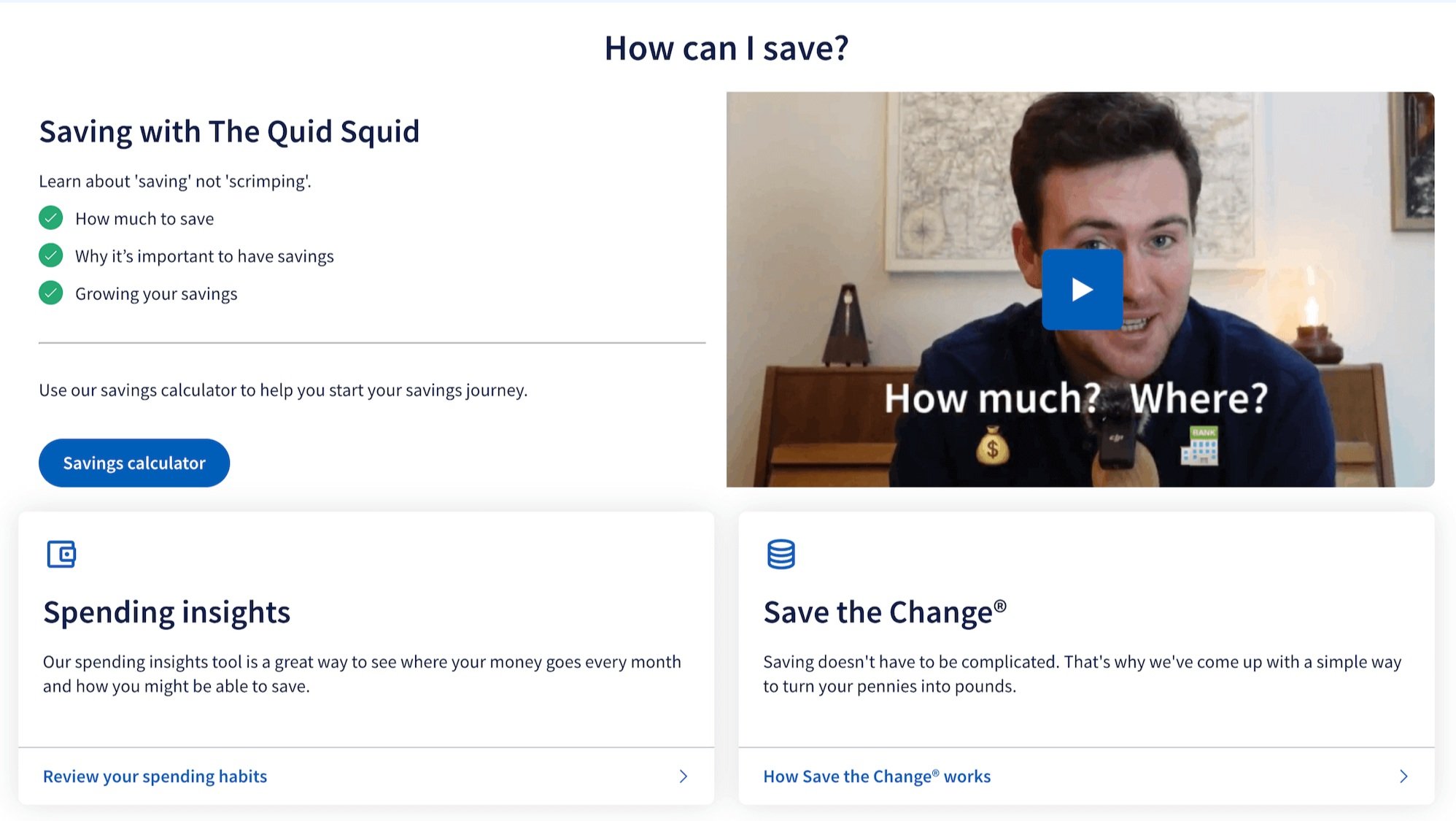Open the Savings calculator
The image size is (1456, 821).
coord(134,463)
